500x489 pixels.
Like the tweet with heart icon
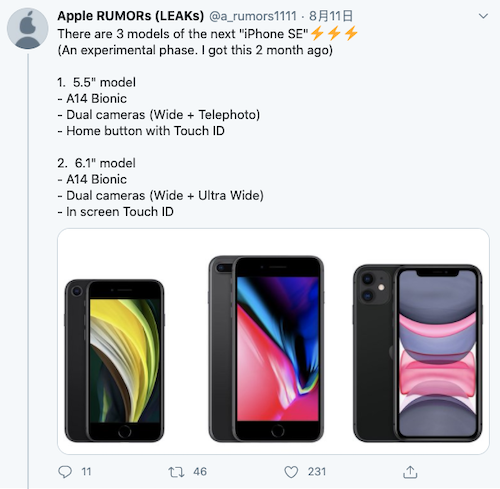[291, 472]
